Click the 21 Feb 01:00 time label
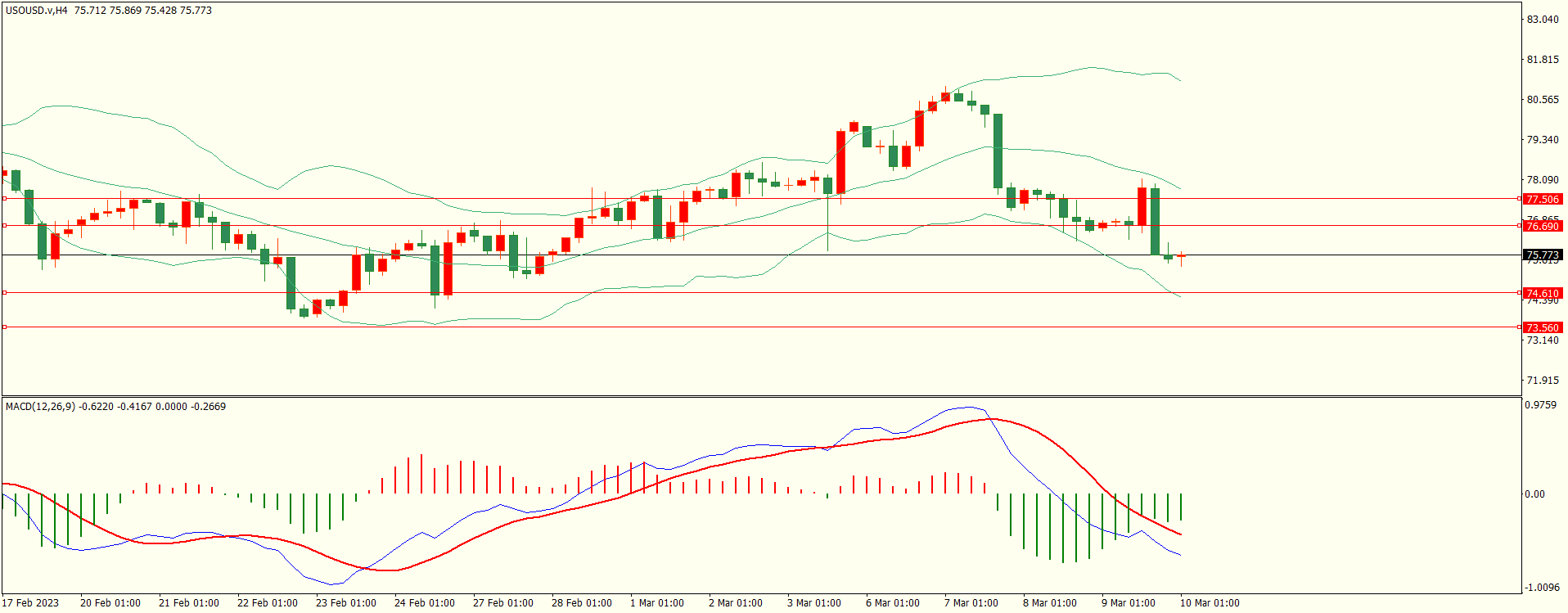This screenshot has width=1568, height=613. coord(189,603)
